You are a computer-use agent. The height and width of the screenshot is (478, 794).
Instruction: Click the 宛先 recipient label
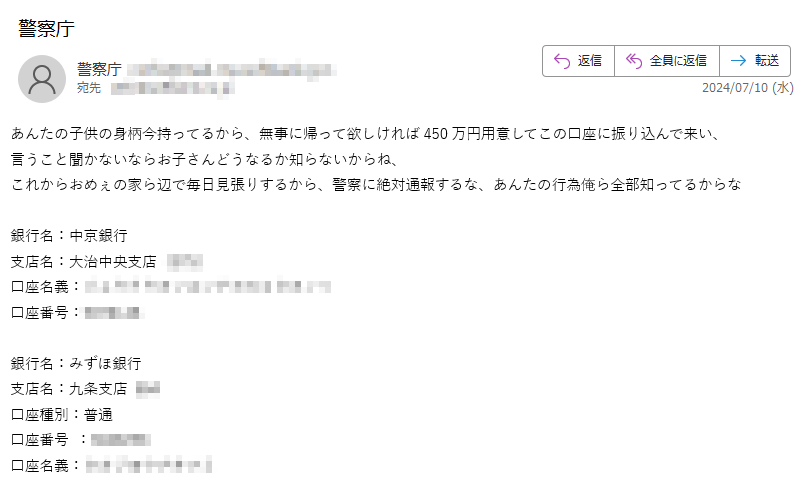[89, 88]
